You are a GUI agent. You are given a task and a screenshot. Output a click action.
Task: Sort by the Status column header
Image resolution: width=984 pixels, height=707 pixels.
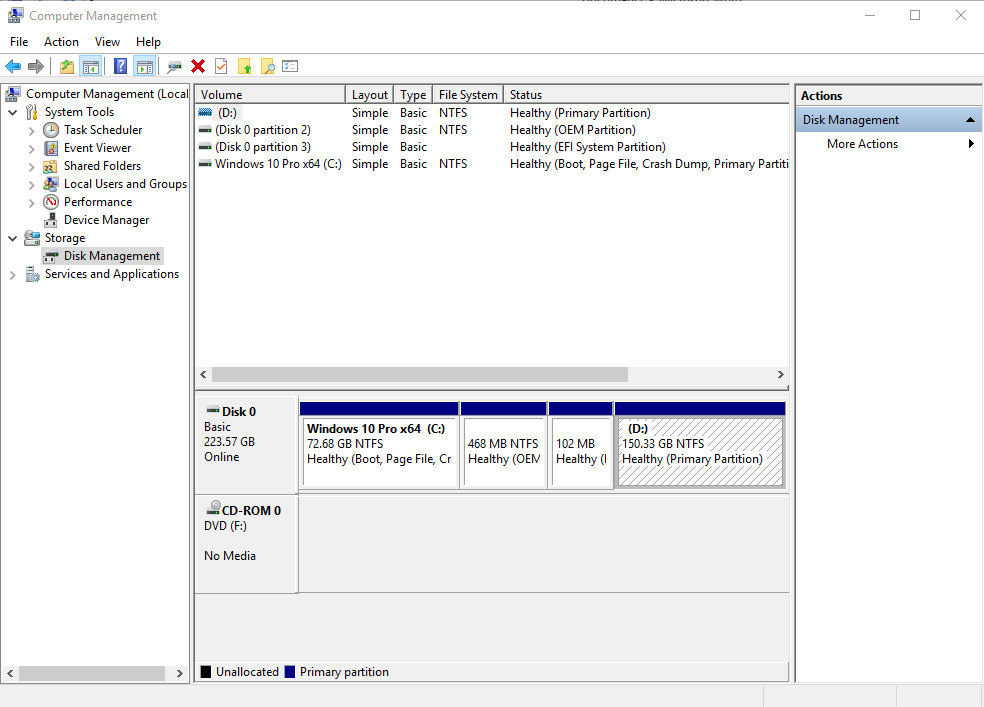coord(646,95)
